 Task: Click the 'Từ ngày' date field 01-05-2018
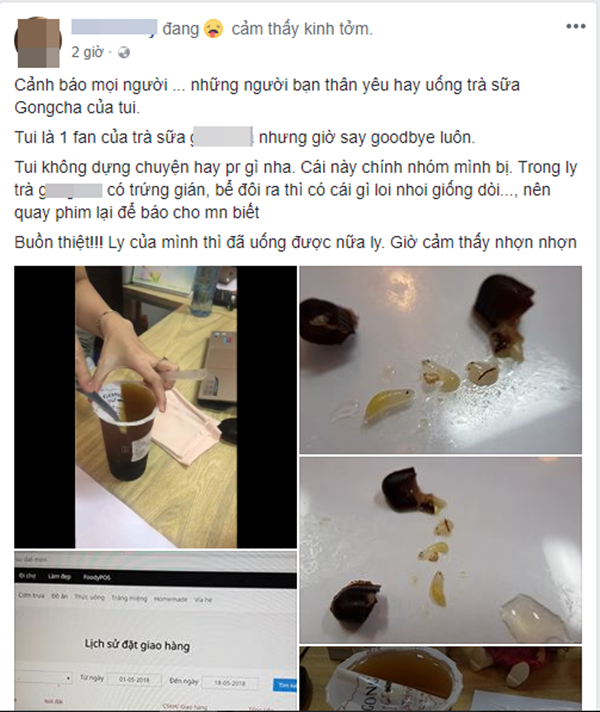pos(134,680)
